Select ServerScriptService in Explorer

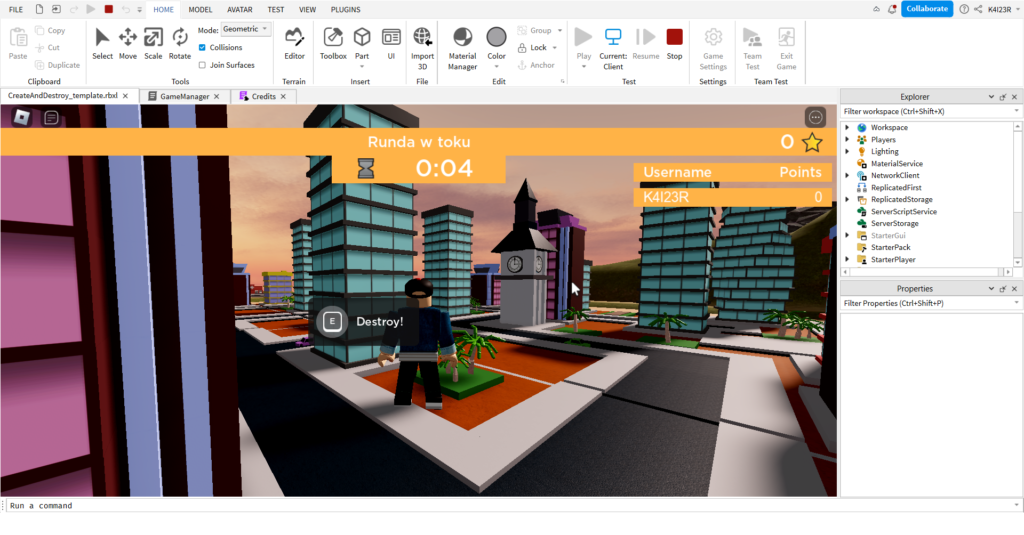pos(903,212)
